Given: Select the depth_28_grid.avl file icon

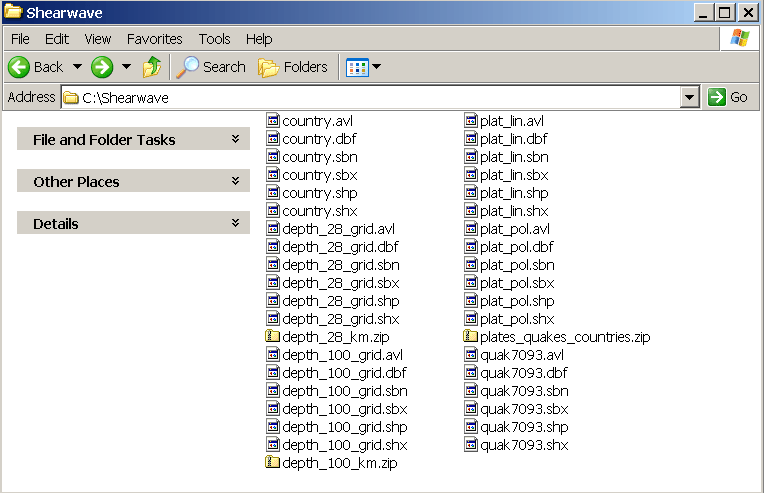Looking at the screenshot, I should 273,228.
